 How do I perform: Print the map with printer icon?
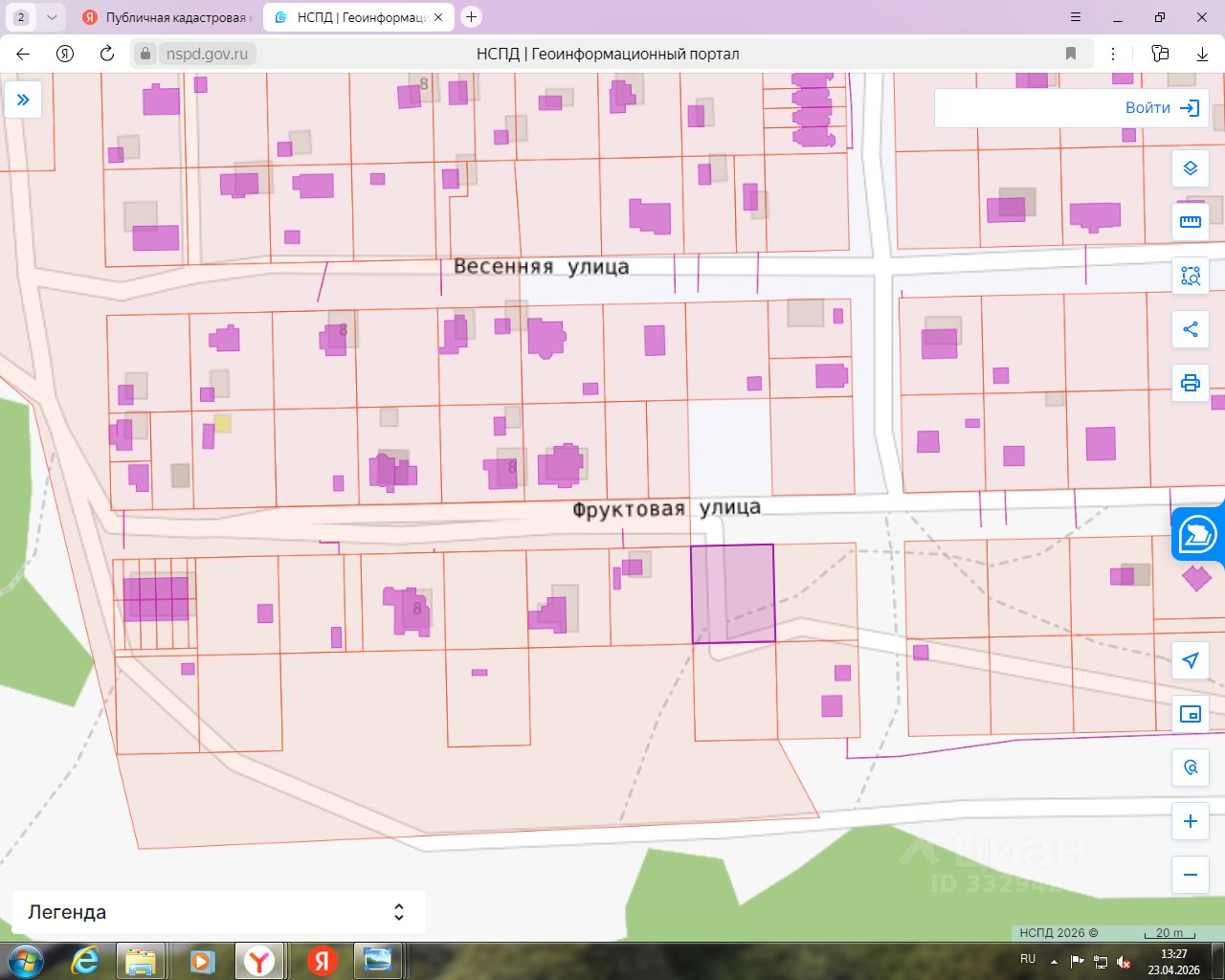(x=1191, y=384)
